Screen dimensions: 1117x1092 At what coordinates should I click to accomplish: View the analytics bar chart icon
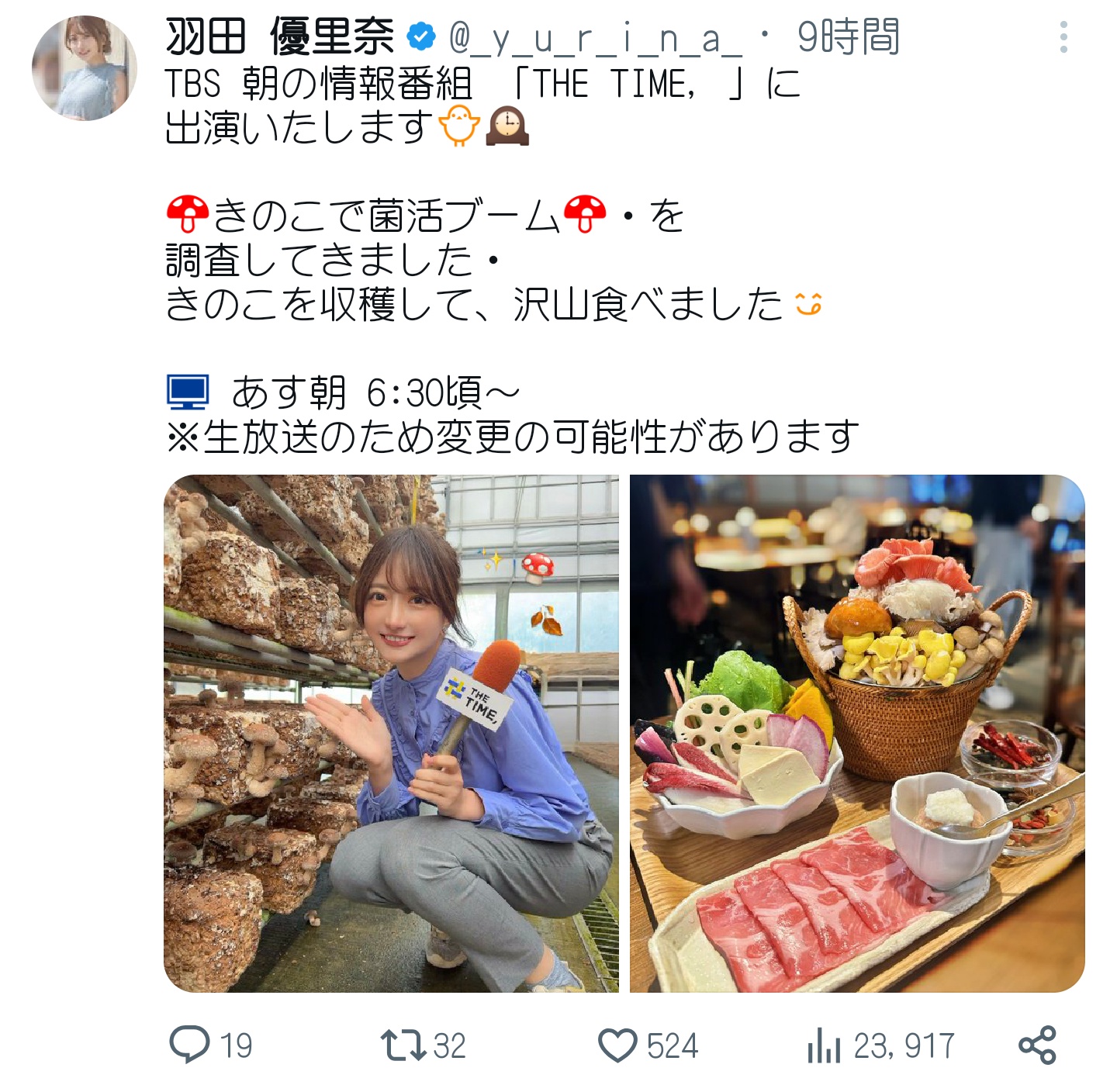[824, 1045]
